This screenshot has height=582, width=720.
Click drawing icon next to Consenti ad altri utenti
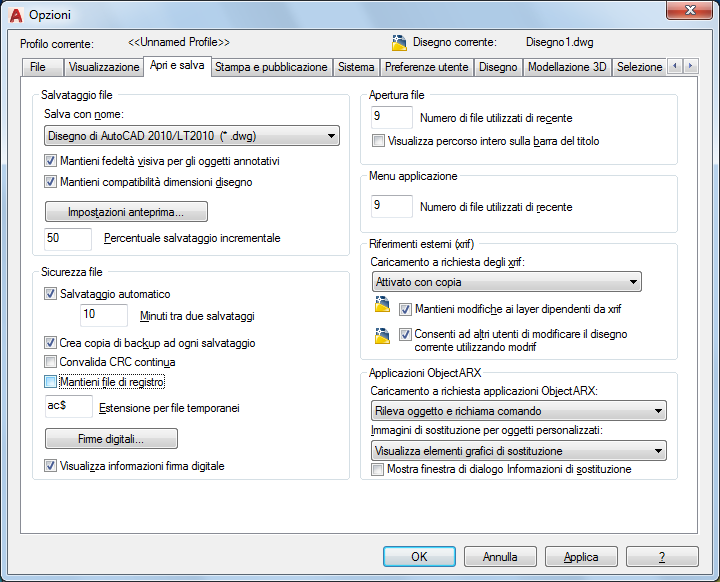point(382,336)
